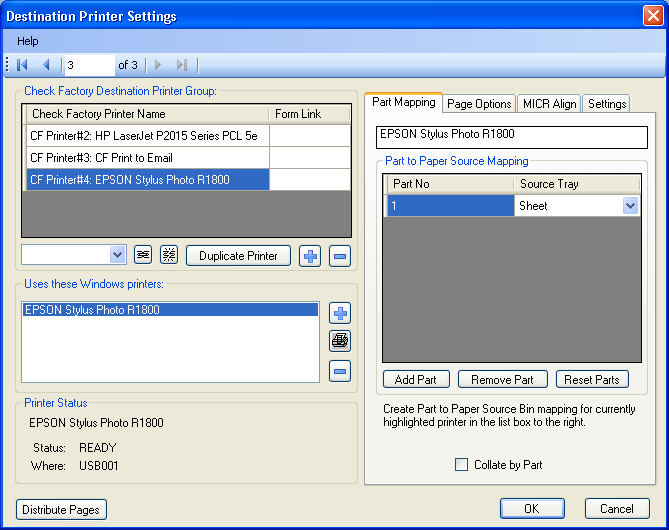This screenshot has width=669, height=530.
Task: Enable the Collate by Part checkbox
Action: (x=461, y=464)
